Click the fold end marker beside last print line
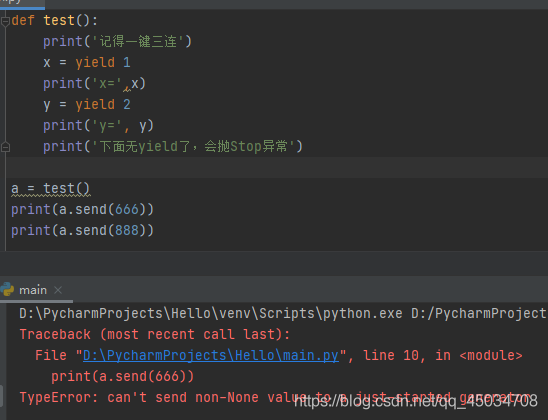This screenshot has height=420, width=548. click(5, 147)
